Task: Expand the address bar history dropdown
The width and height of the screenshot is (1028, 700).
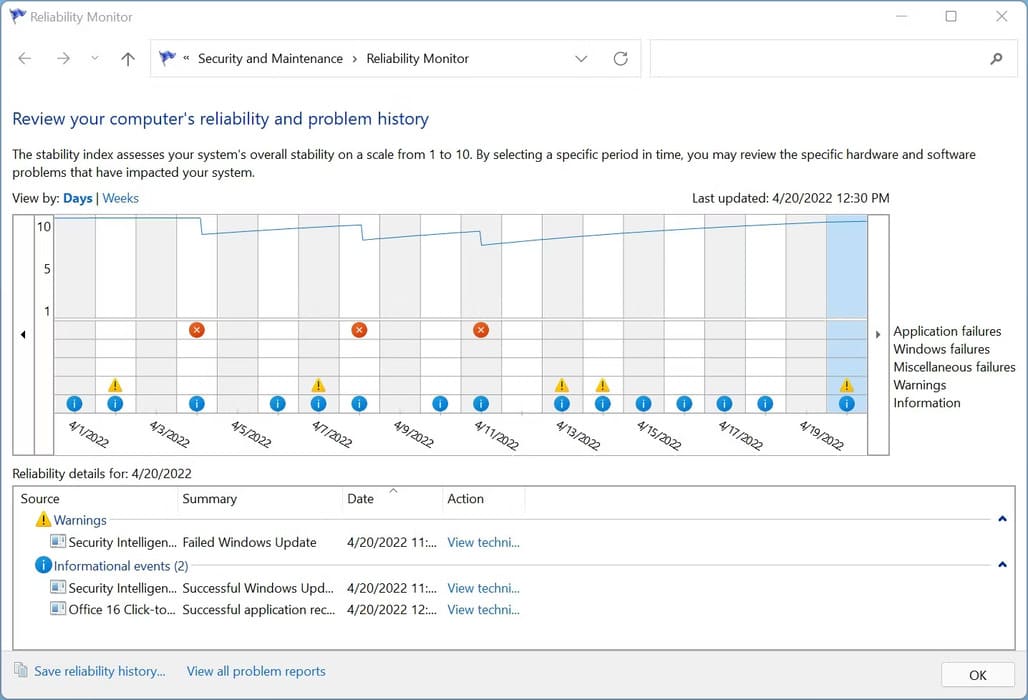Action: (x=581, y=58)
